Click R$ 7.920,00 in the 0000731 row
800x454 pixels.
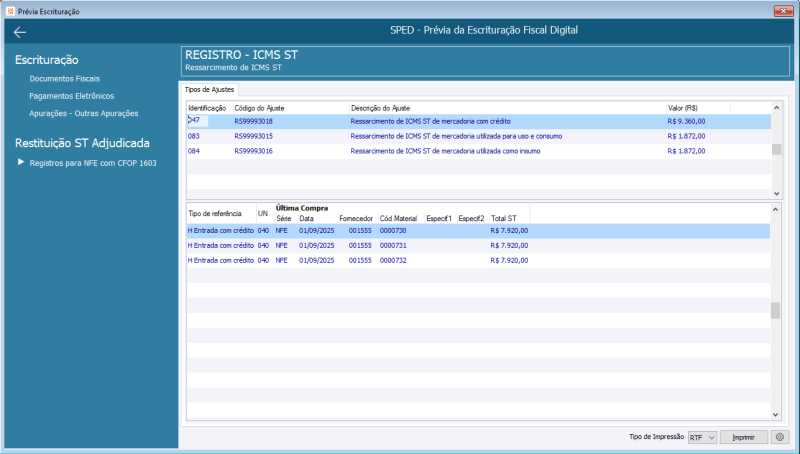pos(509,245)
